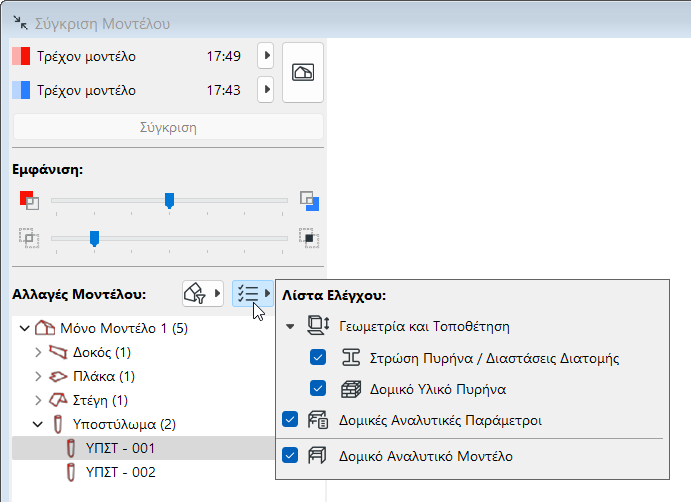
Task: Click the Γεωμετρία και Τοποθέτηση label
Action: tap(424, 327)
